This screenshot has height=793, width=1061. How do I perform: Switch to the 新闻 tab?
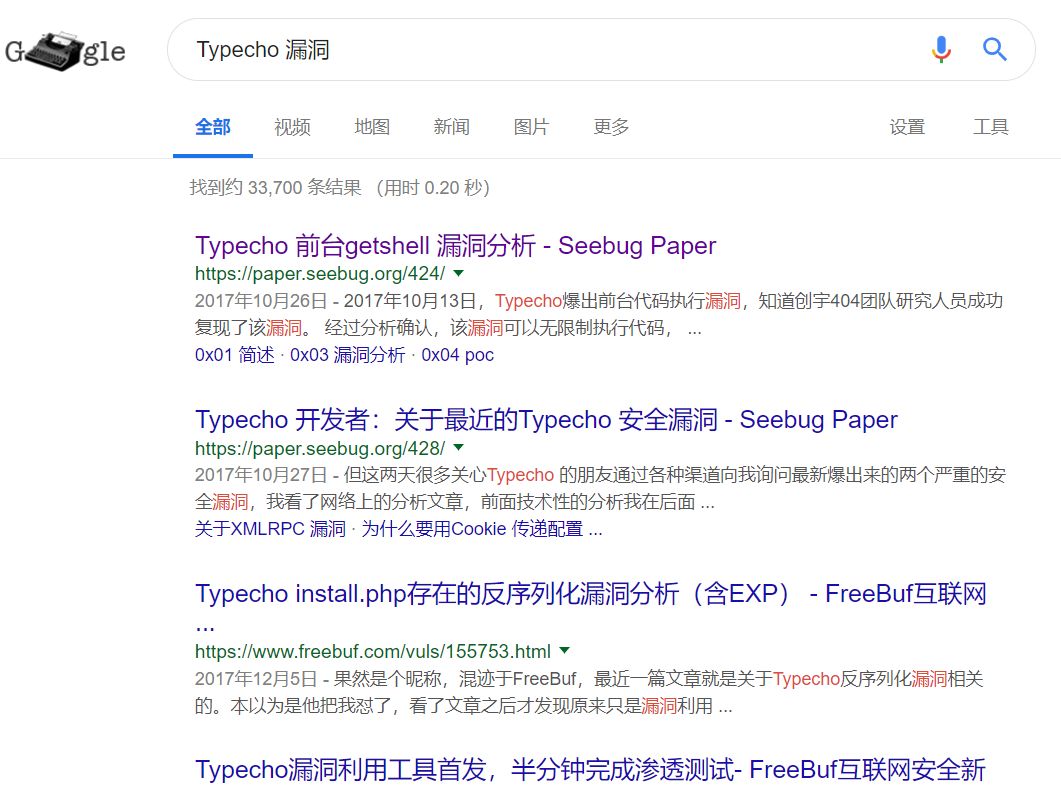[451, 127]
